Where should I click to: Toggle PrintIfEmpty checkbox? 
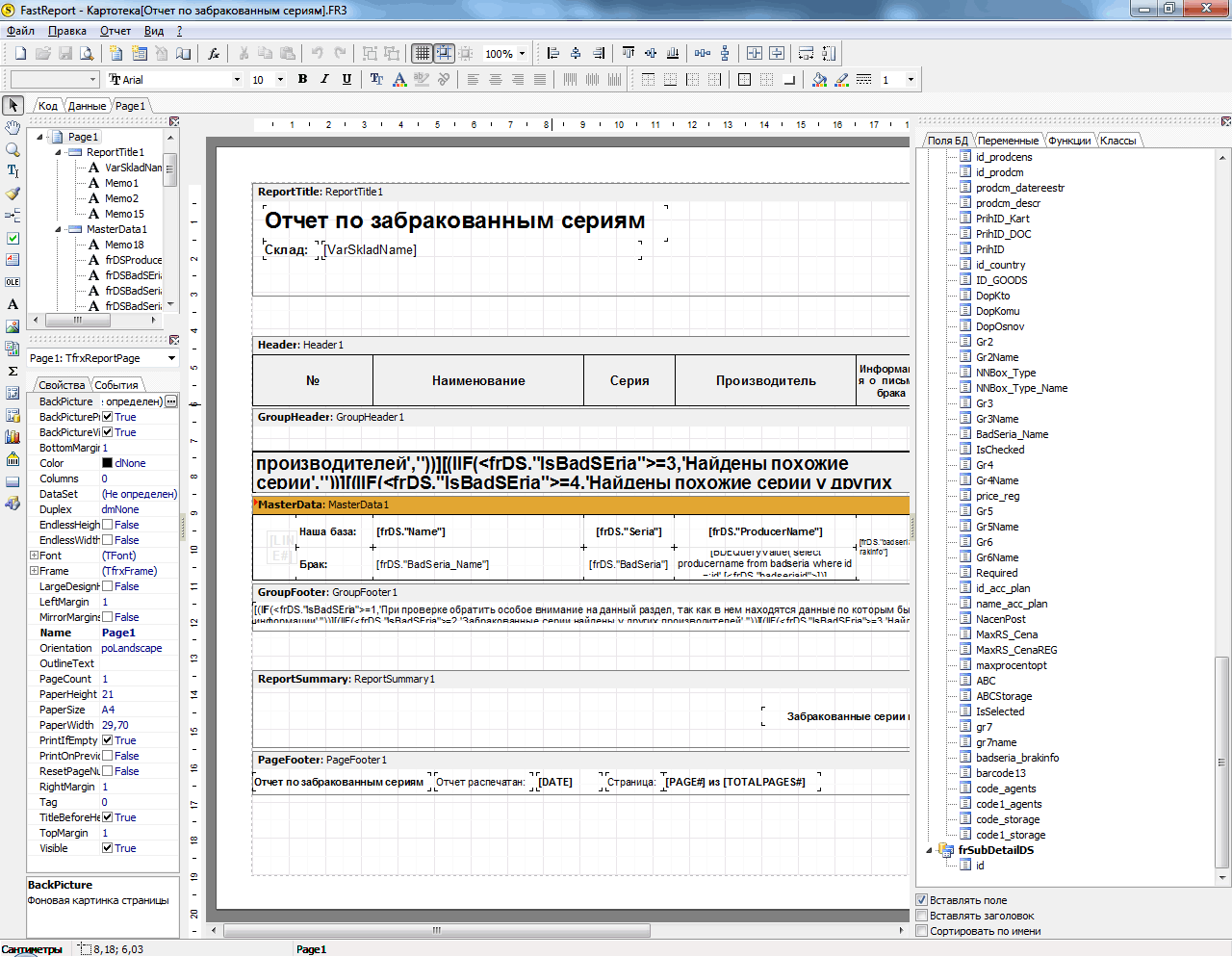[108, 740]
